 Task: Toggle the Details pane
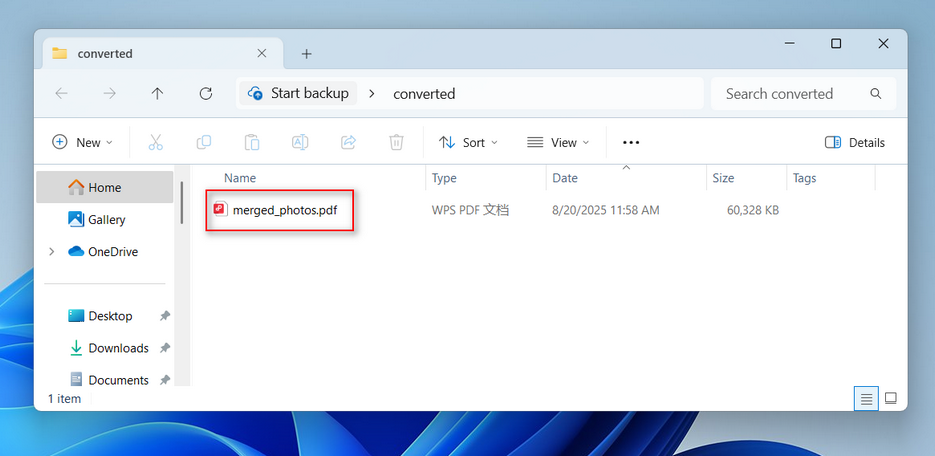pyautogui.click(x=854, y=142)
